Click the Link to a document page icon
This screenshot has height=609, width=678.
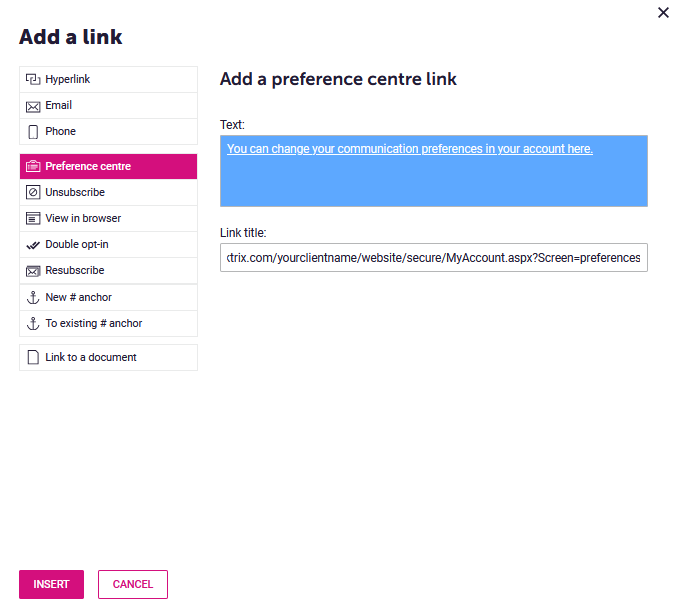point(33,358)
